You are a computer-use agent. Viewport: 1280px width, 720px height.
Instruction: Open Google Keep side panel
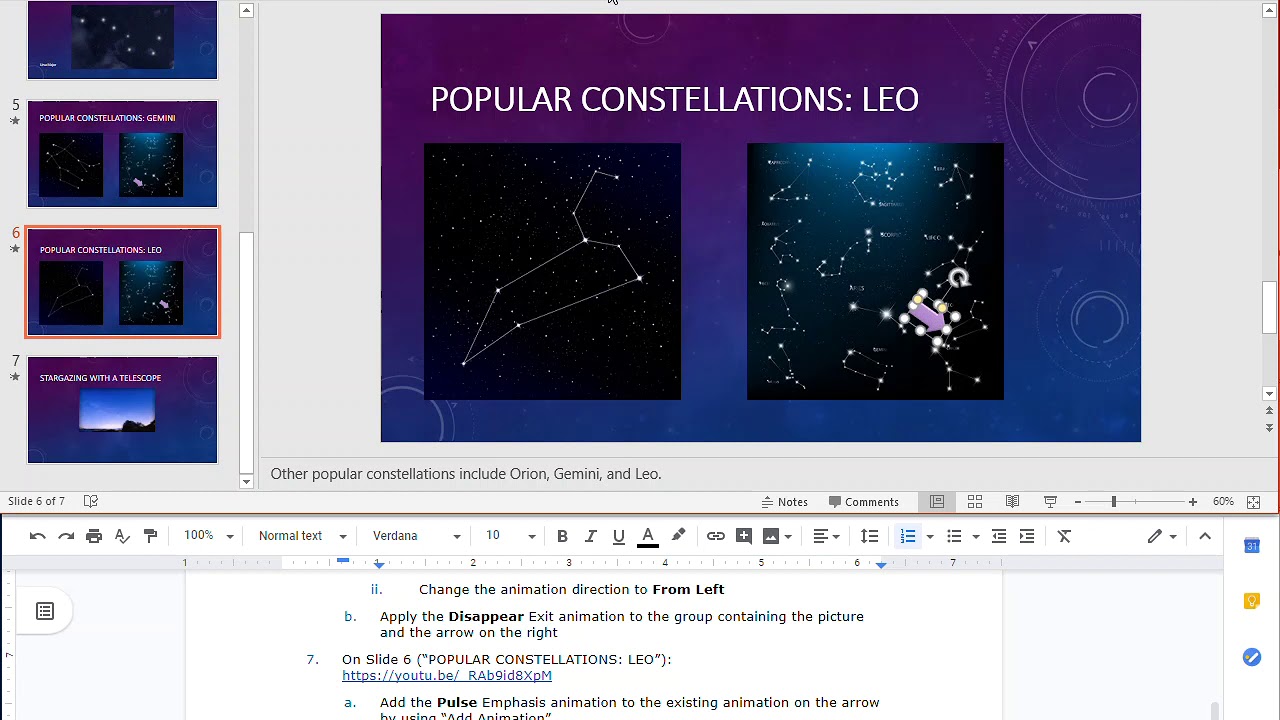point(1252,601)
